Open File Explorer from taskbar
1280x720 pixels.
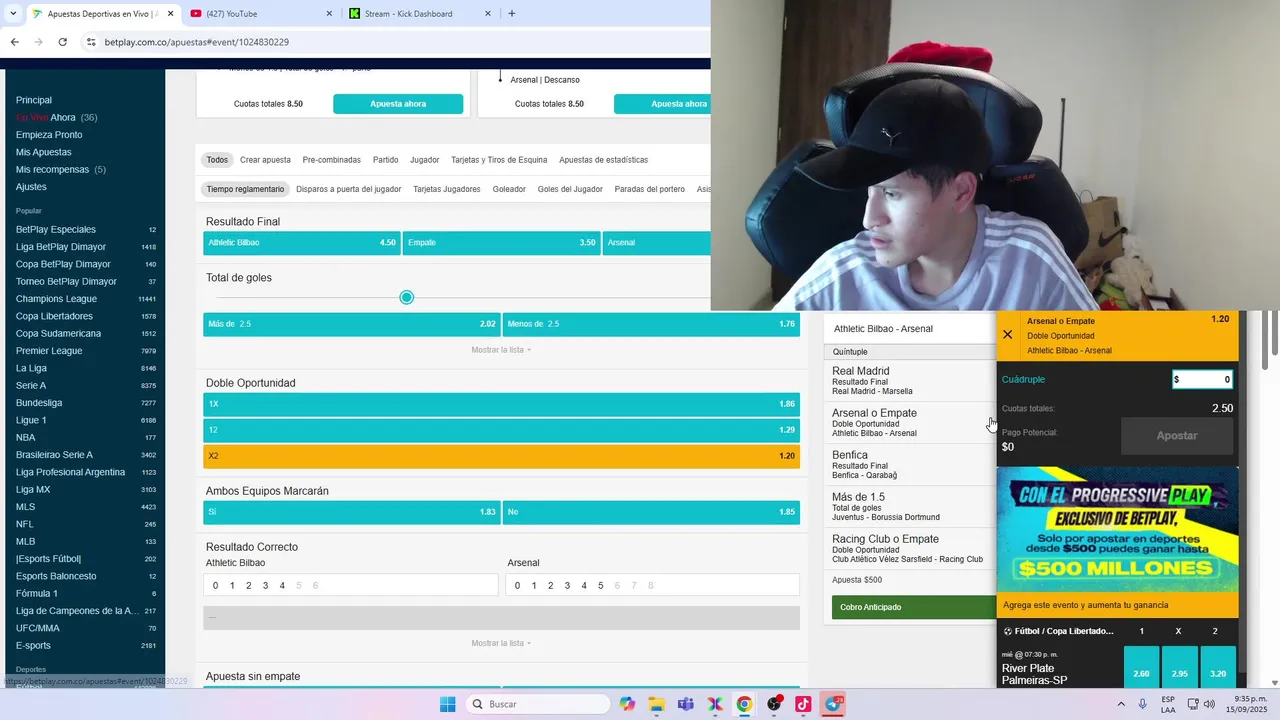pos(656,704)
